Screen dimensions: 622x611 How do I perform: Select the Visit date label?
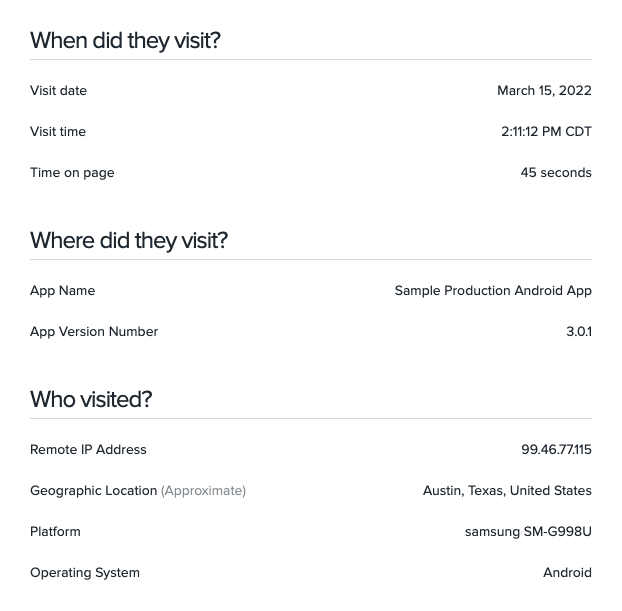(x=58, y=90)
